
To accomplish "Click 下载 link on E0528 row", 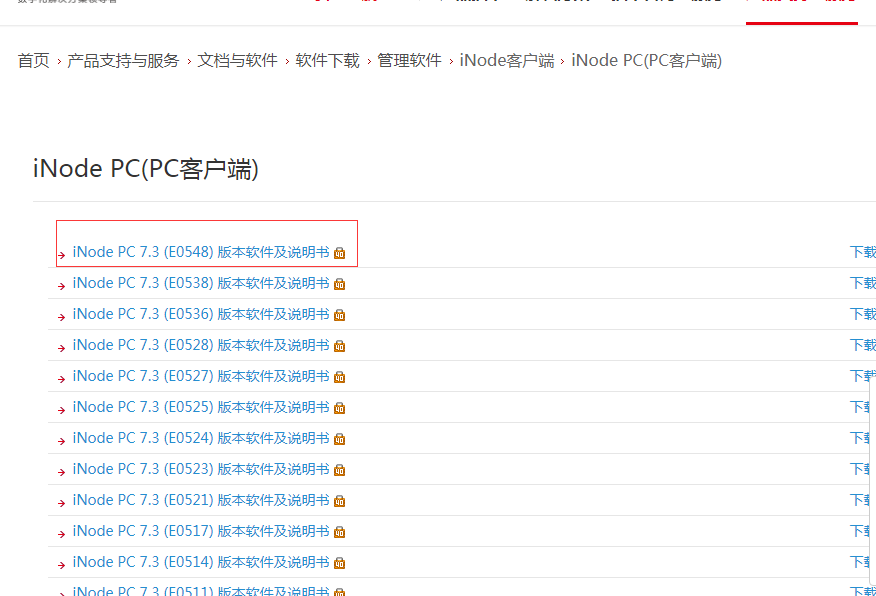I will point(863,345).
